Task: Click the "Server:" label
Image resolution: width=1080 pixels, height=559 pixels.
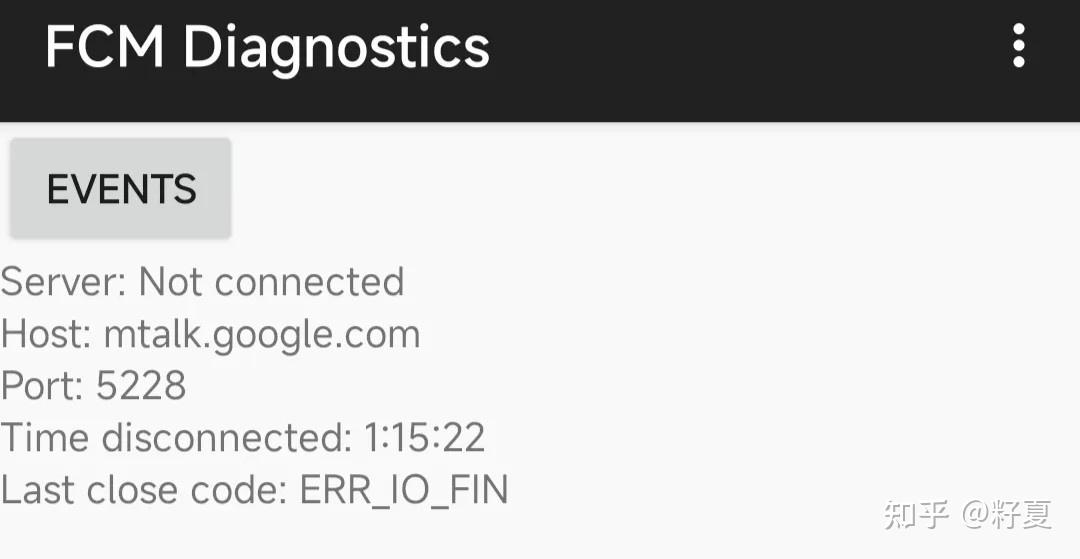Action: (x=64, y=283)
